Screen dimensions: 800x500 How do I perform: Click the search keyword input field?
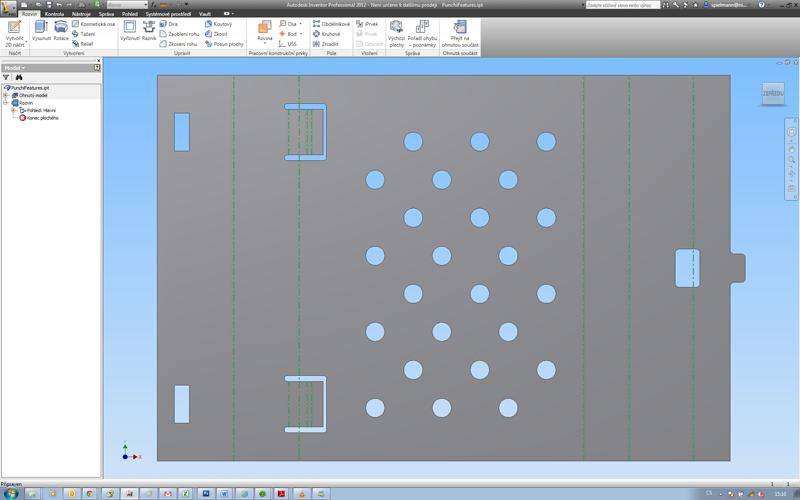point(622,5)
